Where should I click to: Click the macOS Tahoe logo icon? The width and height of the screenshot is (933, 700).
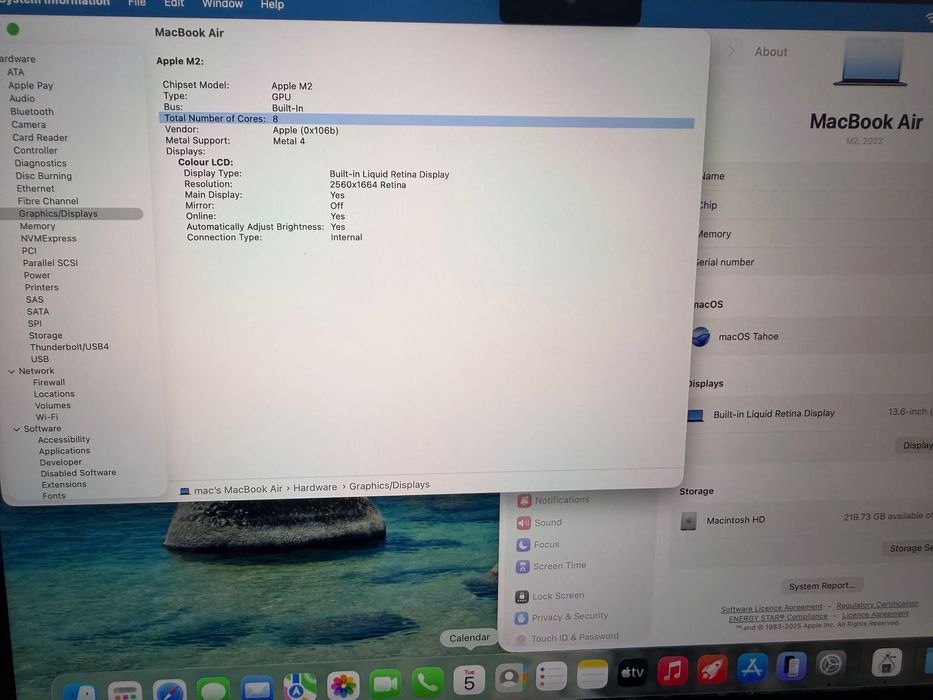701,337
